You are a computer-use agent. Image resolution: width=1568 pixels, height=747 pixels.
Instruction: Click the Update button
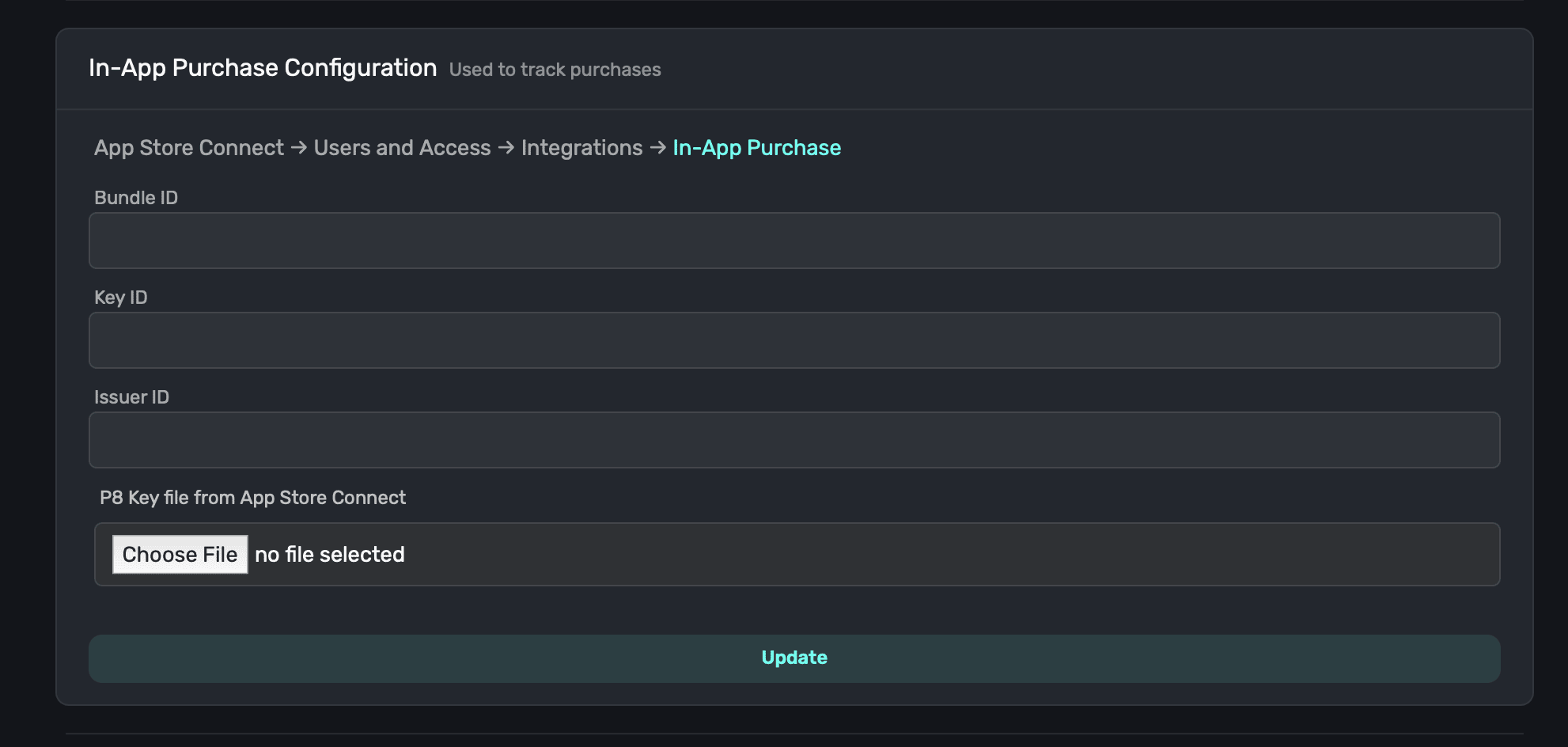coord(793,658)
